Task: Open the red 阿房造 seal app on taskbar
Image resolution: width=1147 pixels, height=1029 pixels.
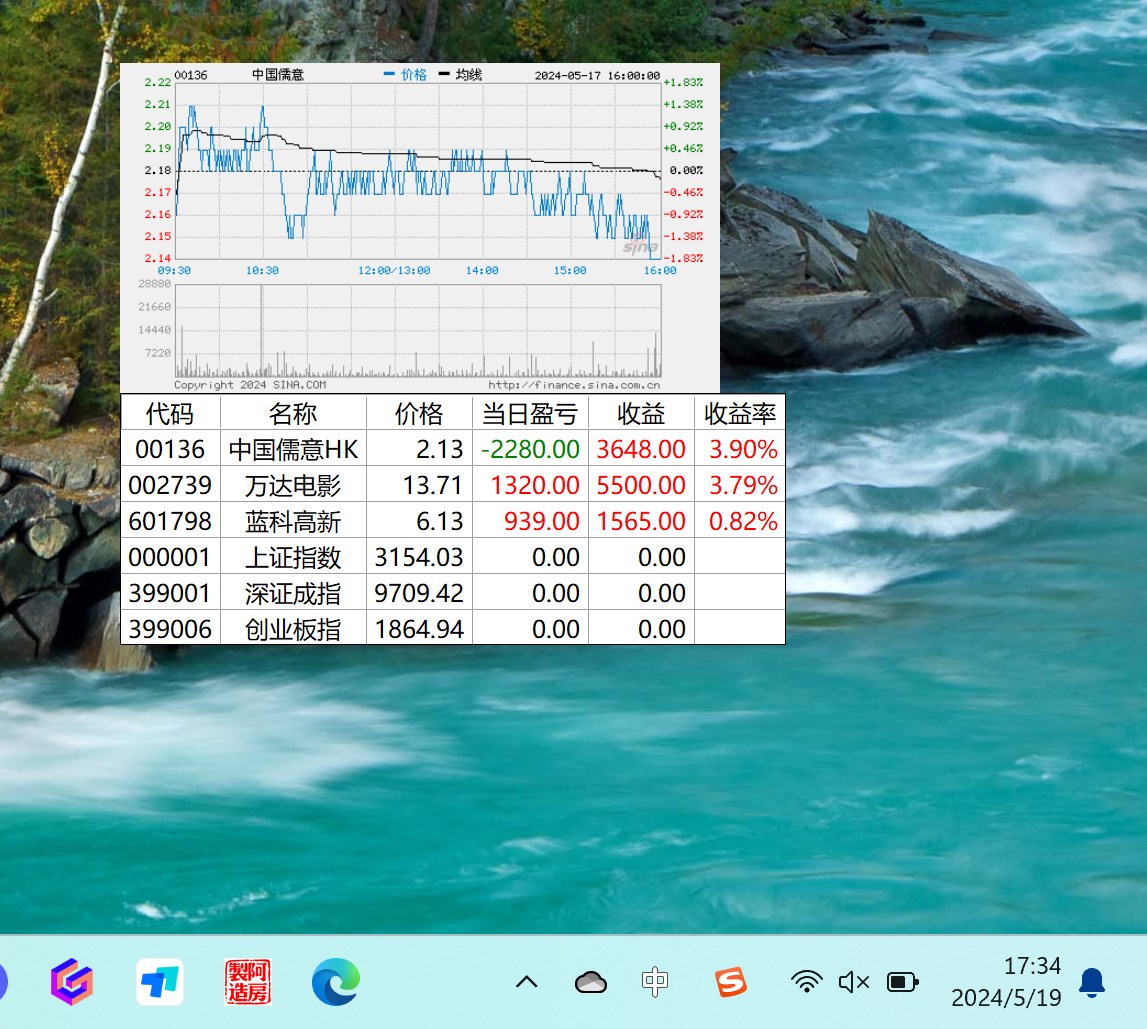Action: coord(247,982)
